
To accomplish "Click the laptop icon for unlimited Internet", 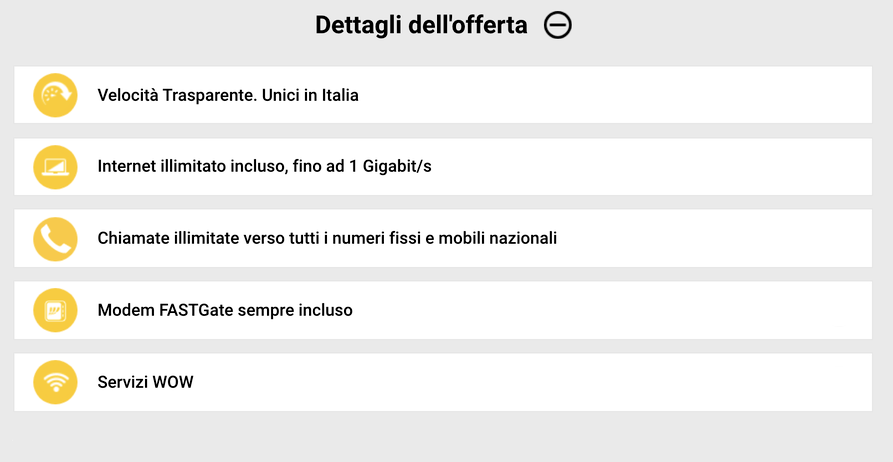I will pyautogui.click(x=55, y=166).
